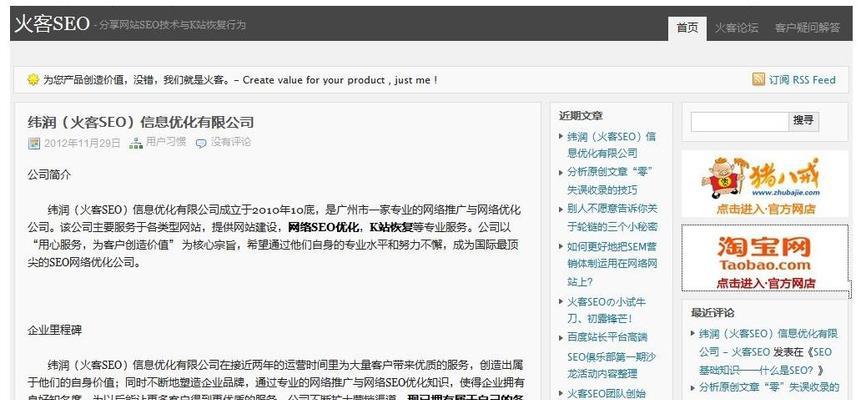861x400 pixels.
Task: Click the 最近评论 sidebar heading
Action: tap(712, 313)
